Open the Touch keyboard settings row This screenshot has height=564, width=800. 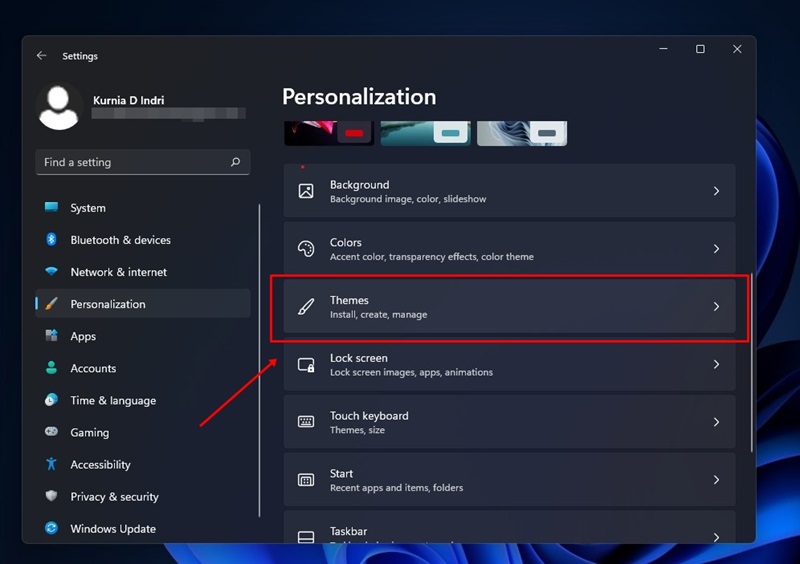pyautogui.click(x=509, y=422)
